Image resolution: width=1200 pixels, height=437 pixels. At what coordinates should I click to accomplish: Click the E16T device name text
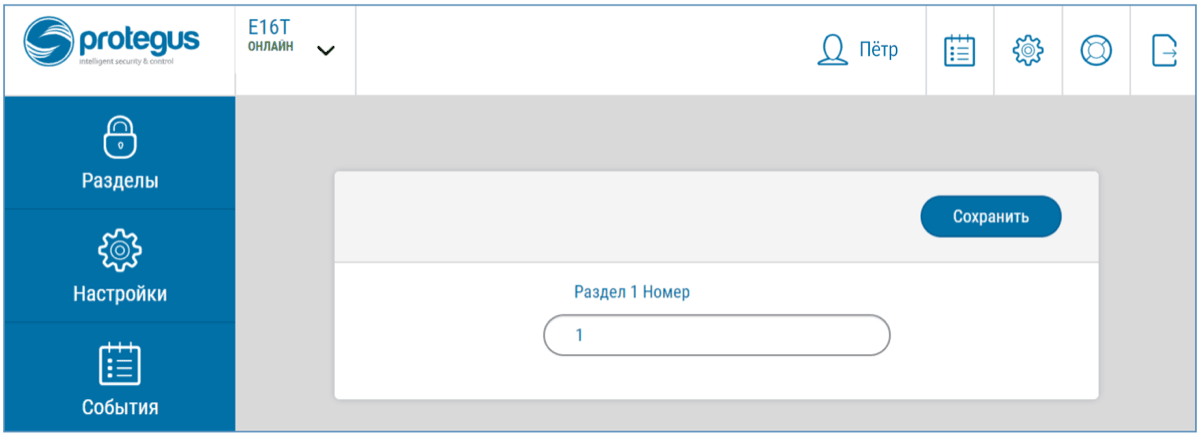(x=267, y=29)
